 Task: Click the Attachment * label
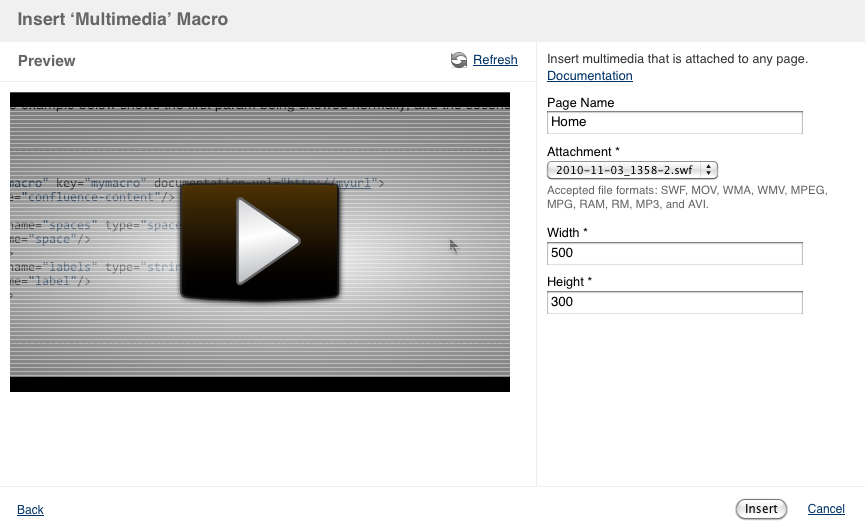(x=584, y=152)
